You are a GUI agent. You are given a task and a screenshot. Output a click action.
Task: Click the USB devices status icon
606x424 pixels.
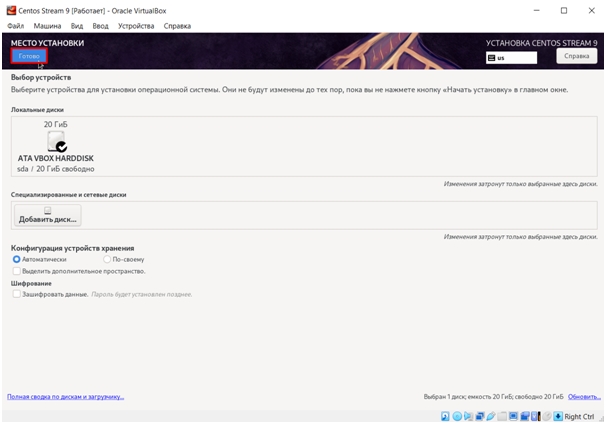pyautogui.click(x=491, y=416)
